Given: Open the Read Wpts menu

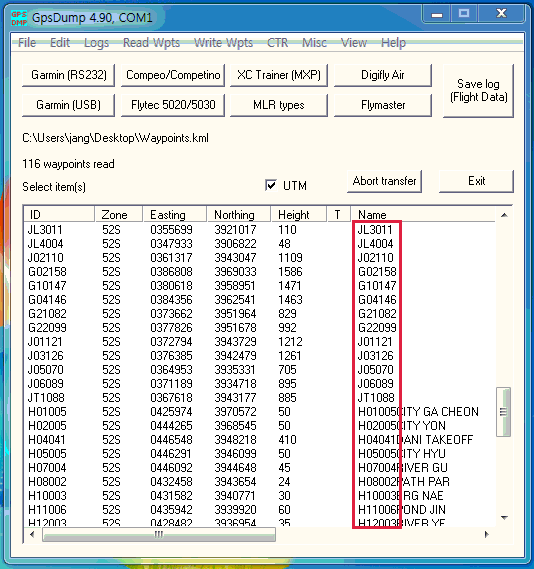Looking at the screenshot, I should coord(151,43).
